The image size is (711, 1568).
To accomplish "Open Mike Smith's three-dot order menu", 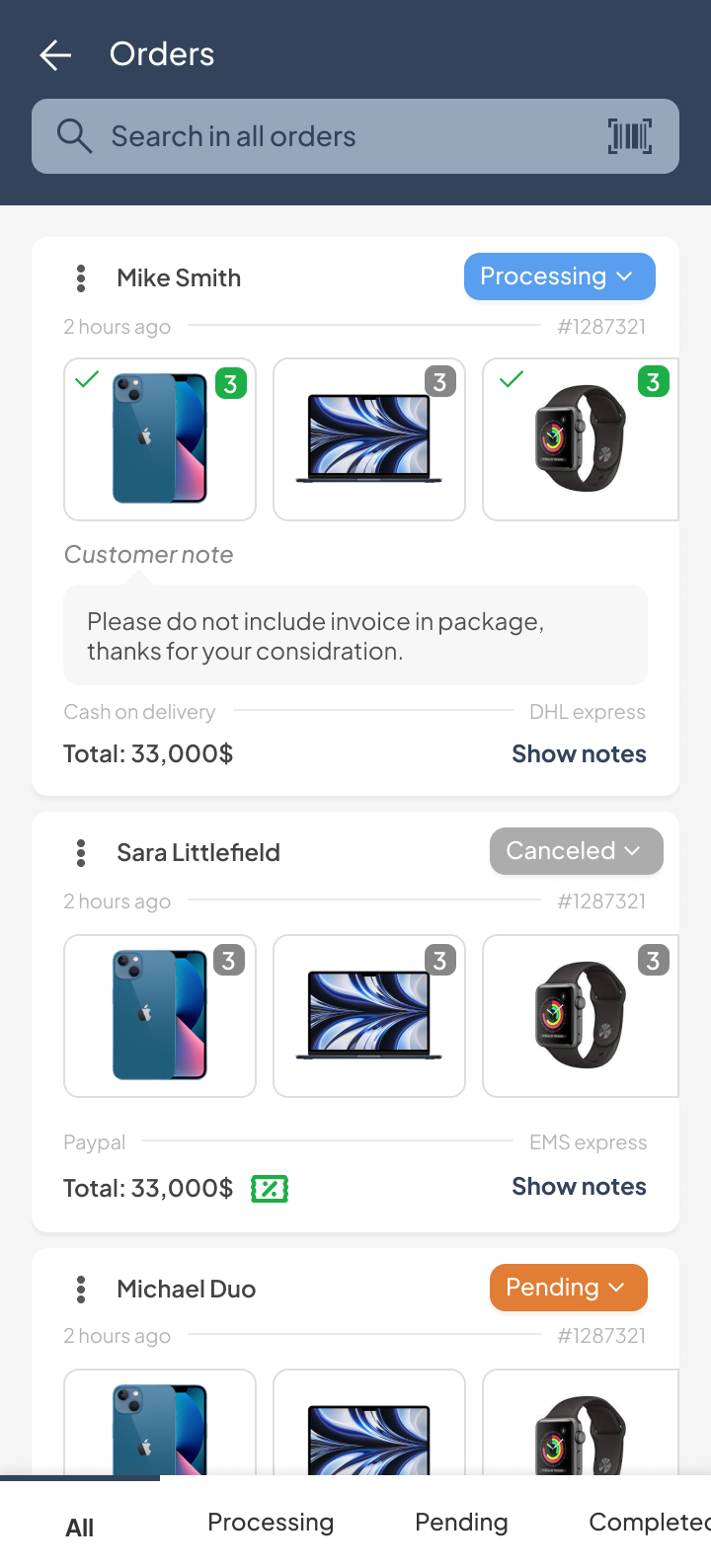I will [x=81, y=278].
